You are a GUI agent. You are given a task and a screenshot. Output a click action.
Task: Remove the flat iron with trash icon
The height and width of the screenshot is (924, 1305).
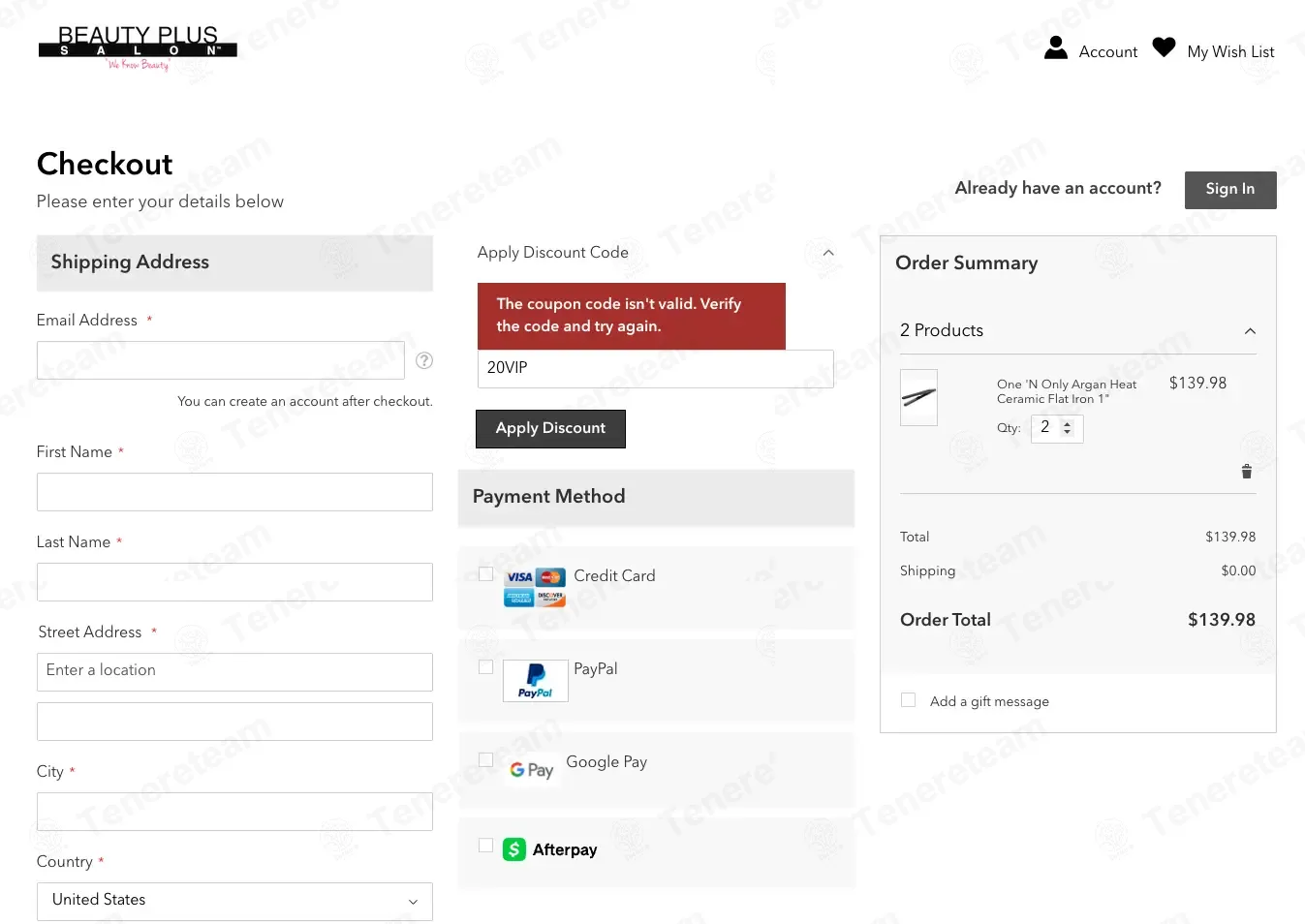(1247, 472)
